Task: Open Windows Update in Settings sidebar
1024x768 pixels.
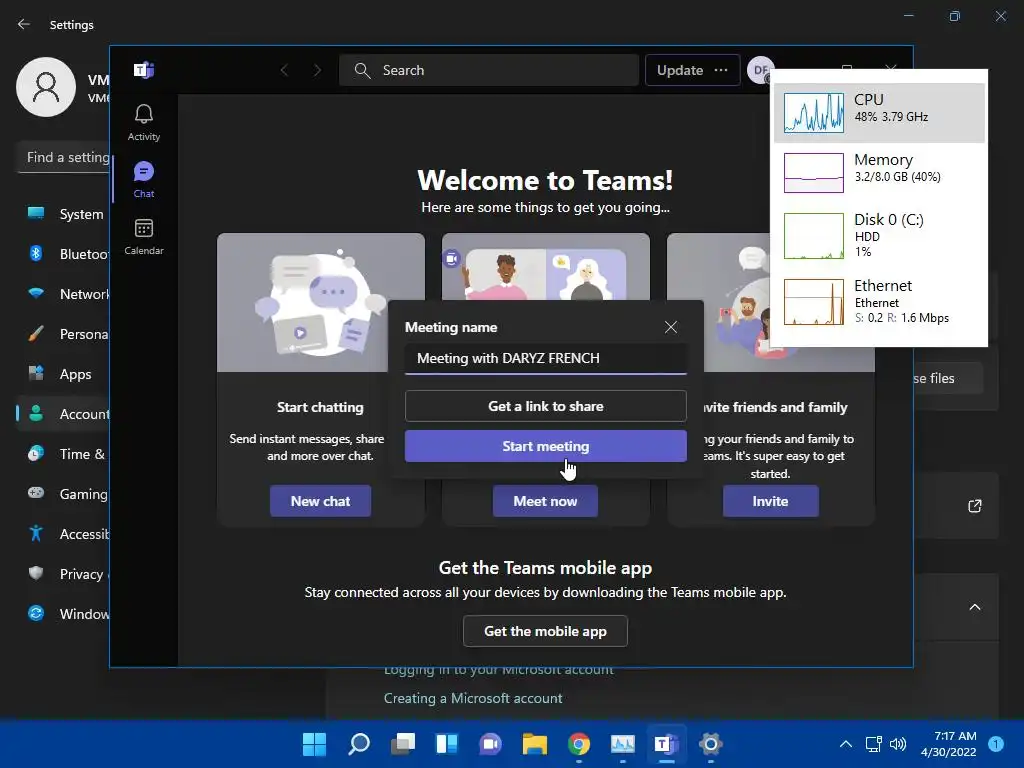Action: [65, 614]
